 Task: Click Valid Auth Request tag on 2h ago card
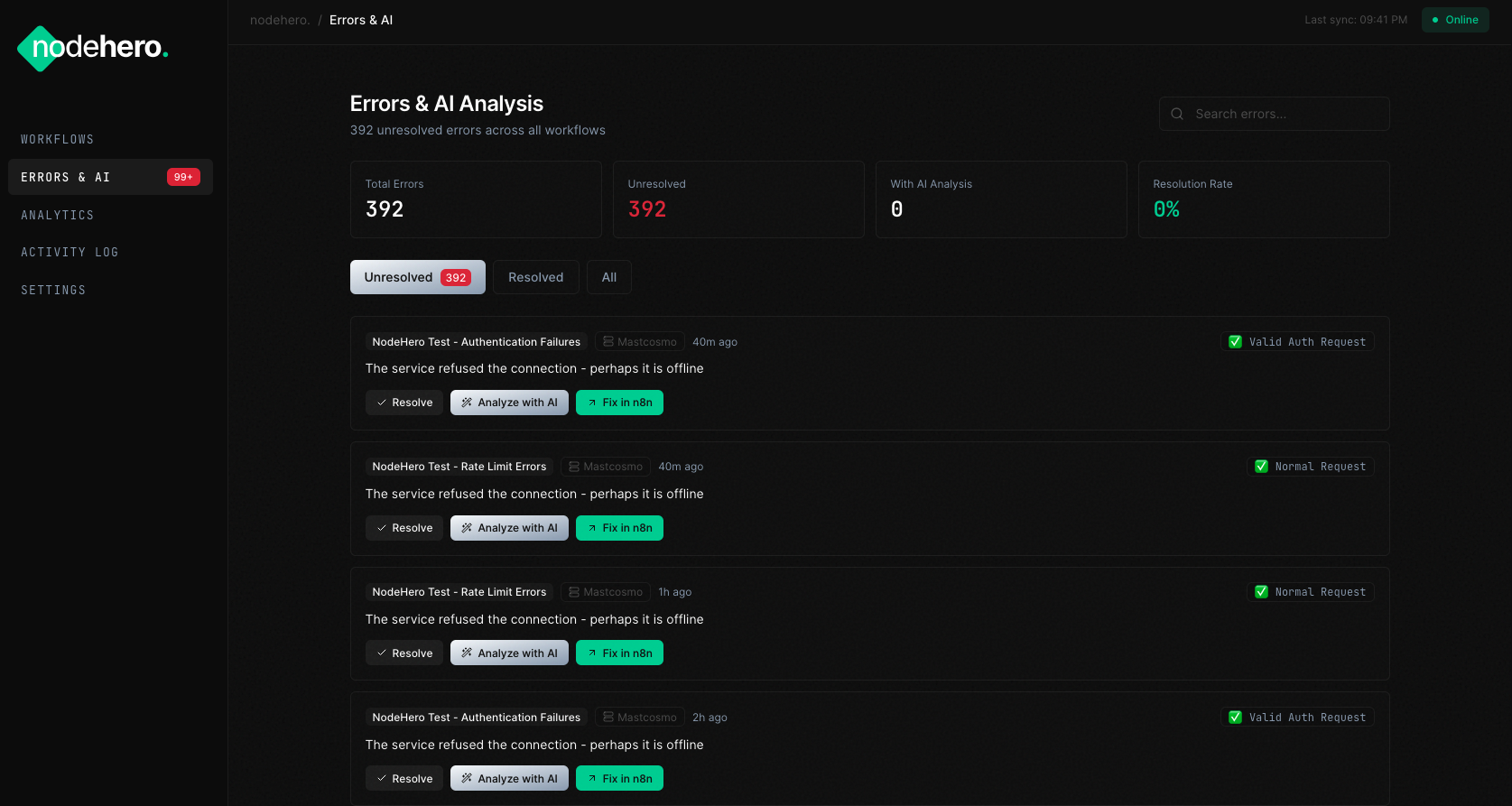click(1297, 718)
